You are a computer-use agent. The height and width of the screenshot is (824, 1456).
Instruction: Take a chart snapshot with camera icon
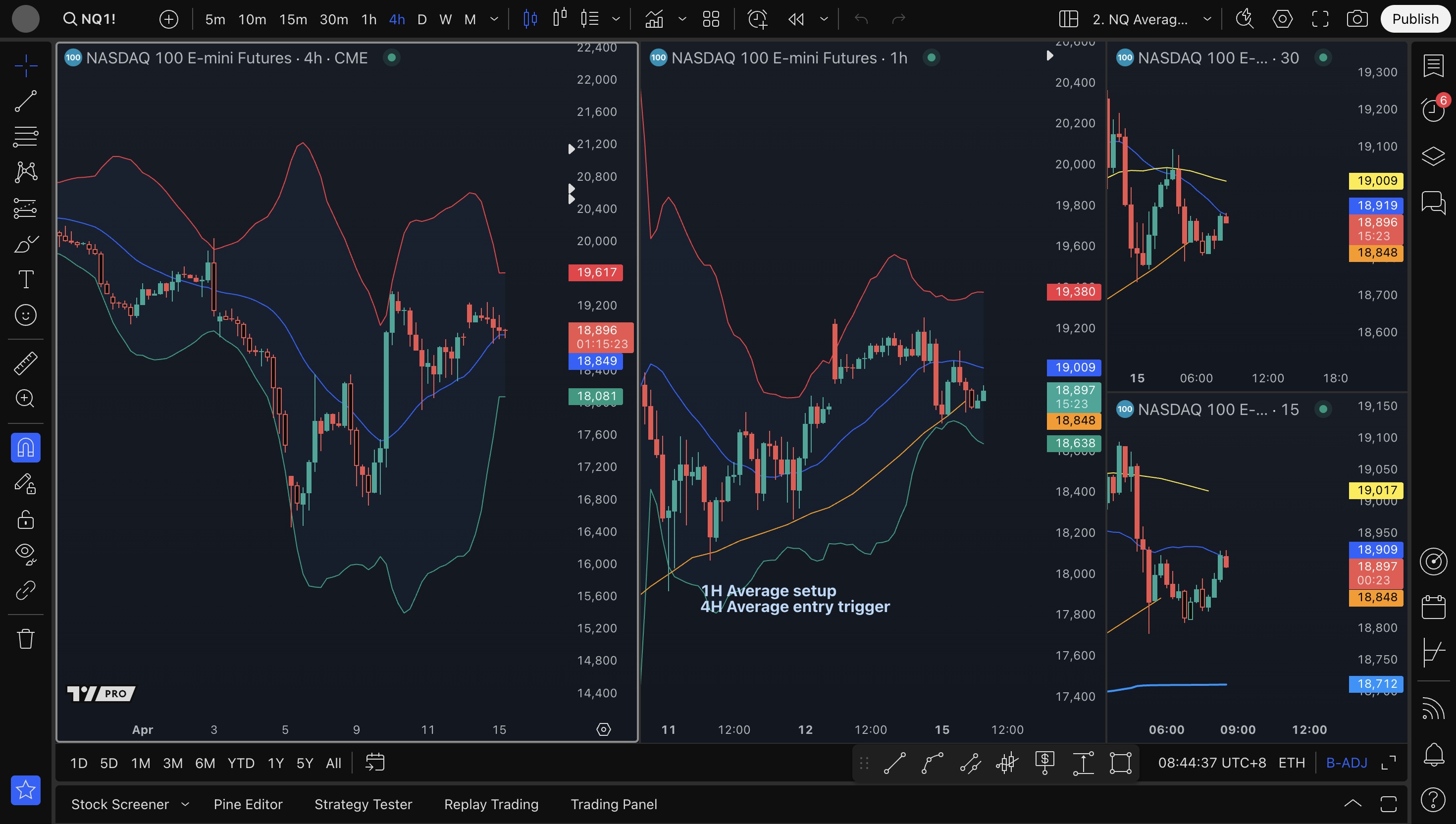(x=1356, y=19)
